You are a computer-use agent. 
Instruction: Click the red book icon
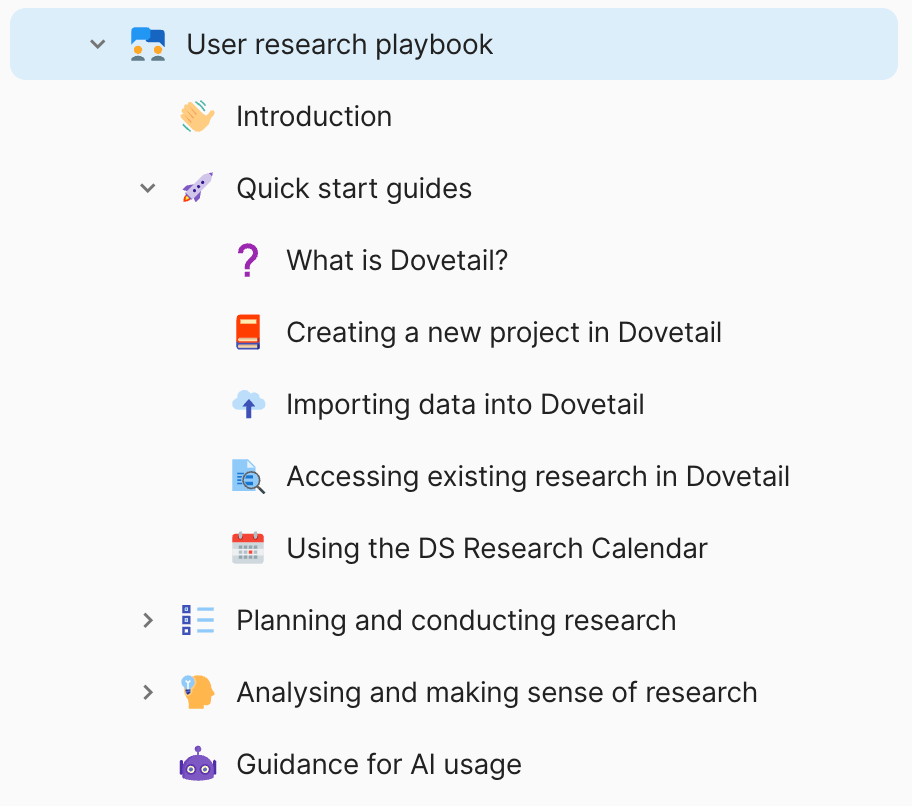point(248,333)
